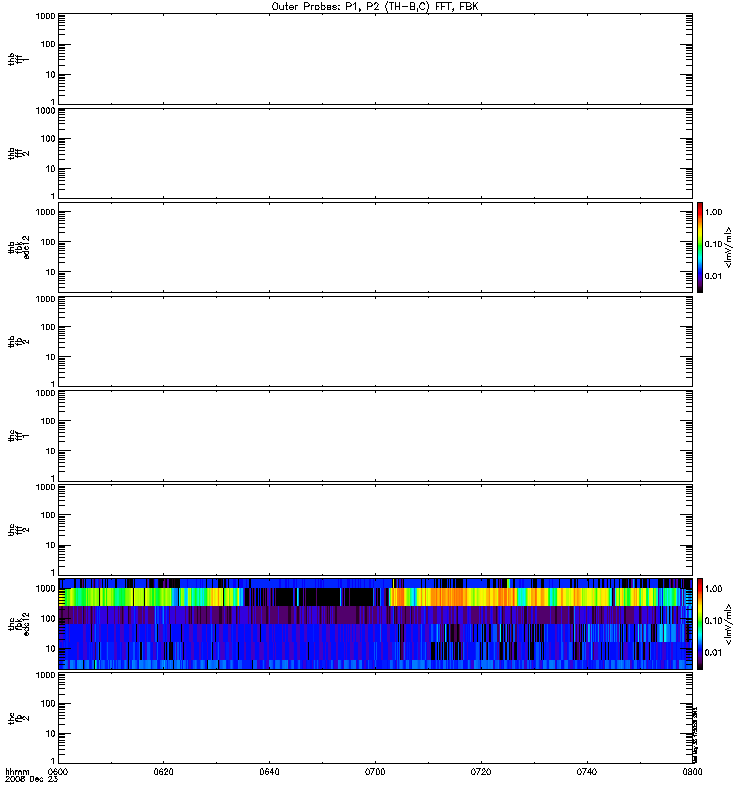Click "10" tick of thc fbk edc12 panel
Screen dimensions: 750x800
point(51,649)
